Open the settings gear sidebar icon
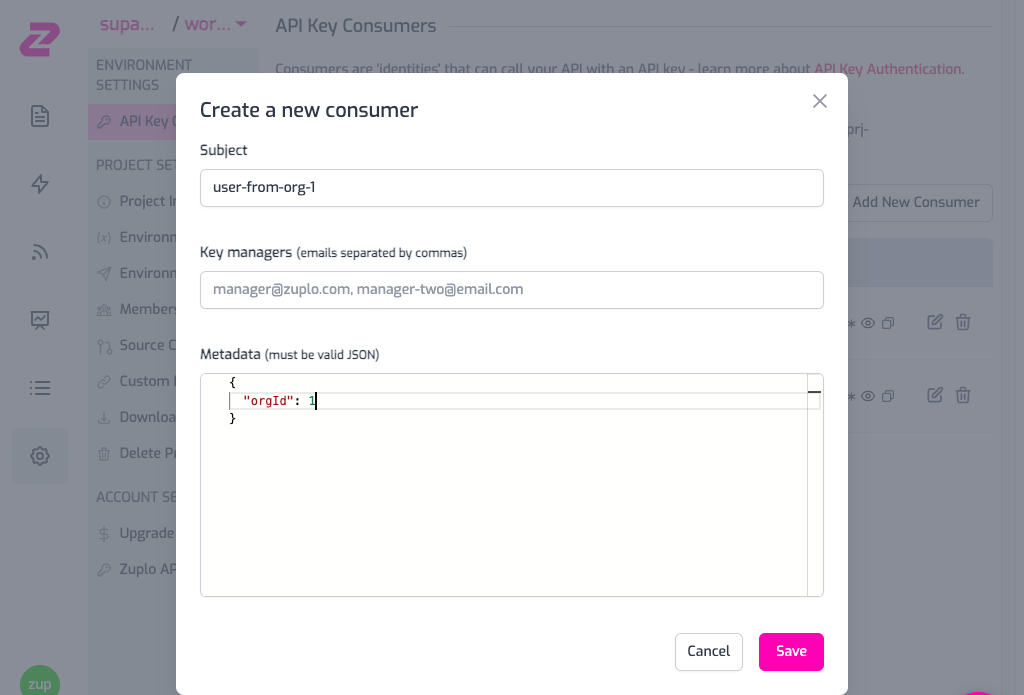1024x695 pixels. (40, 456)
